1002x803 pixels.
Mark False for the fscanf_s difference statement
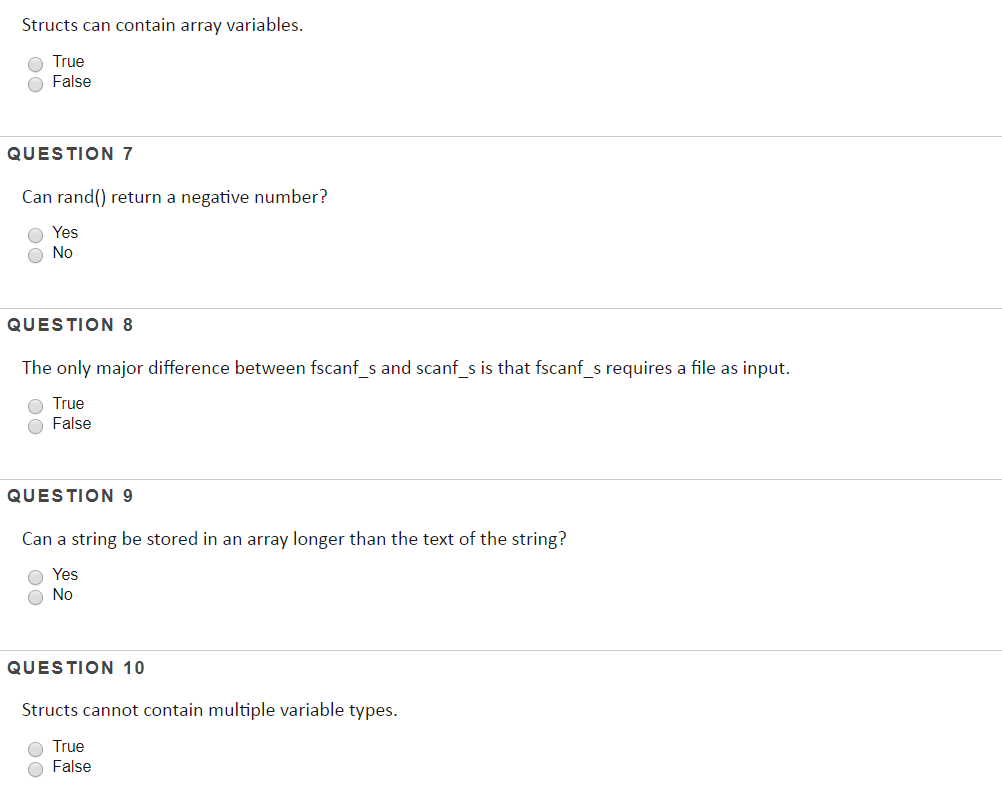(x=36, y=426)
